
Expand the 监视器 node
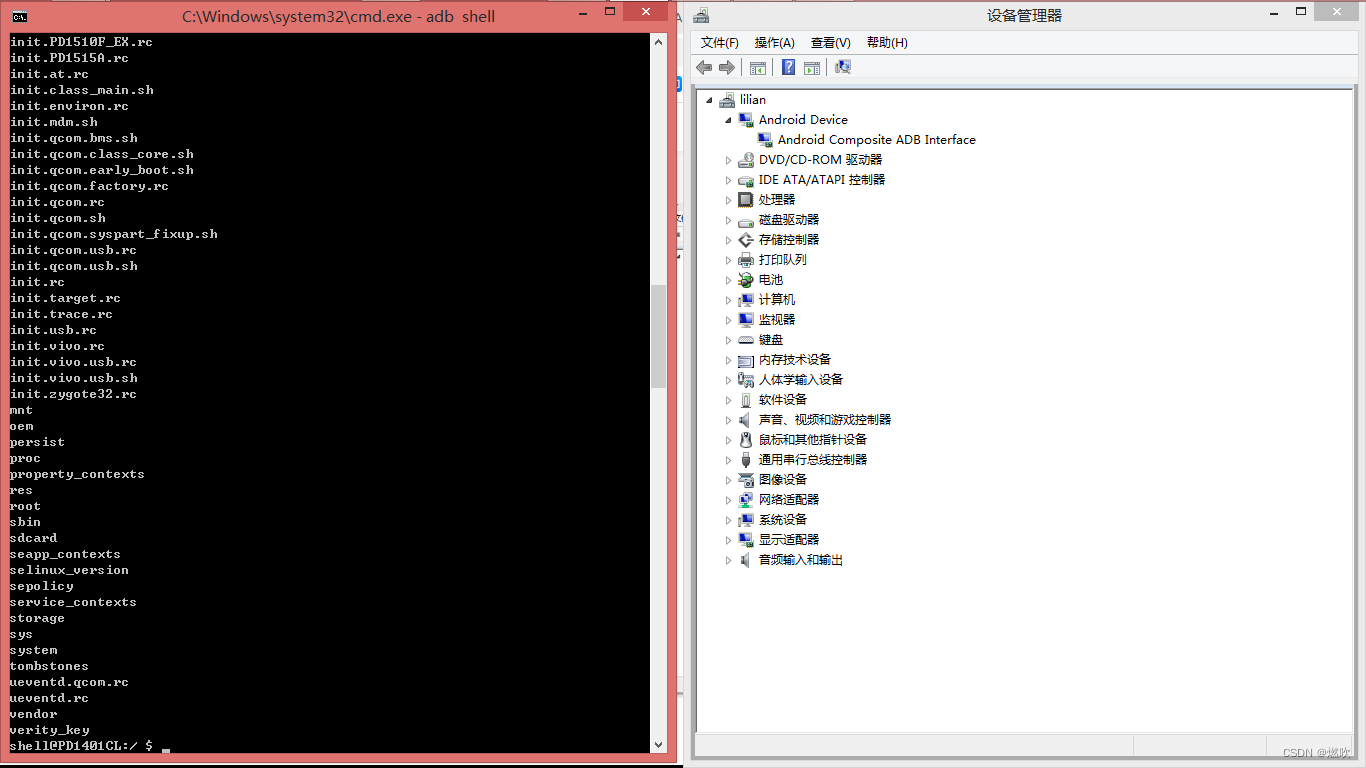tap(729, 320)
